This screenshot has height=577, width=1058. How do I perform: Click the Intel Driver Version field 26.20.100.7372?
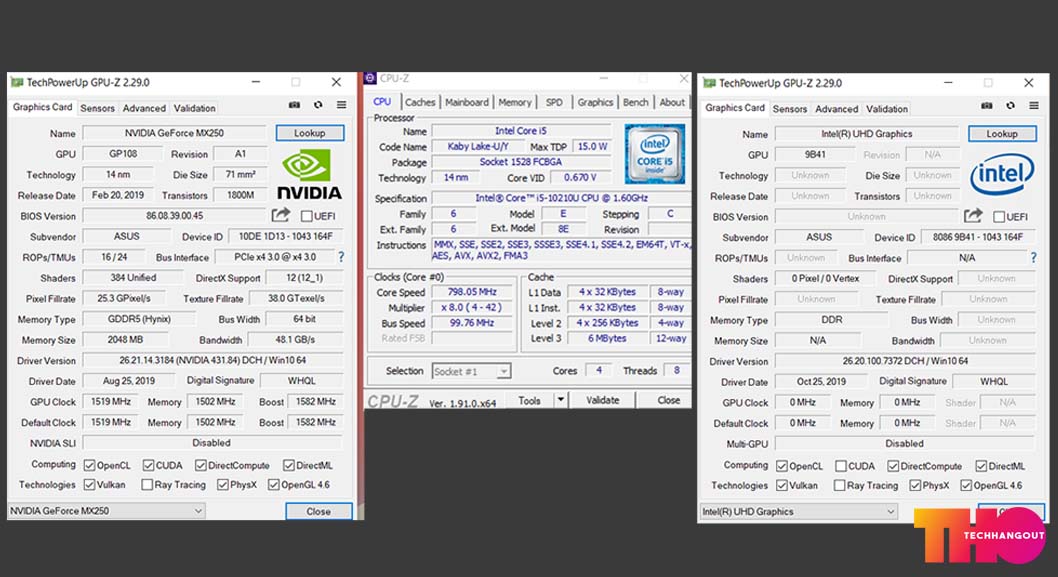click(x=905, y=361)
